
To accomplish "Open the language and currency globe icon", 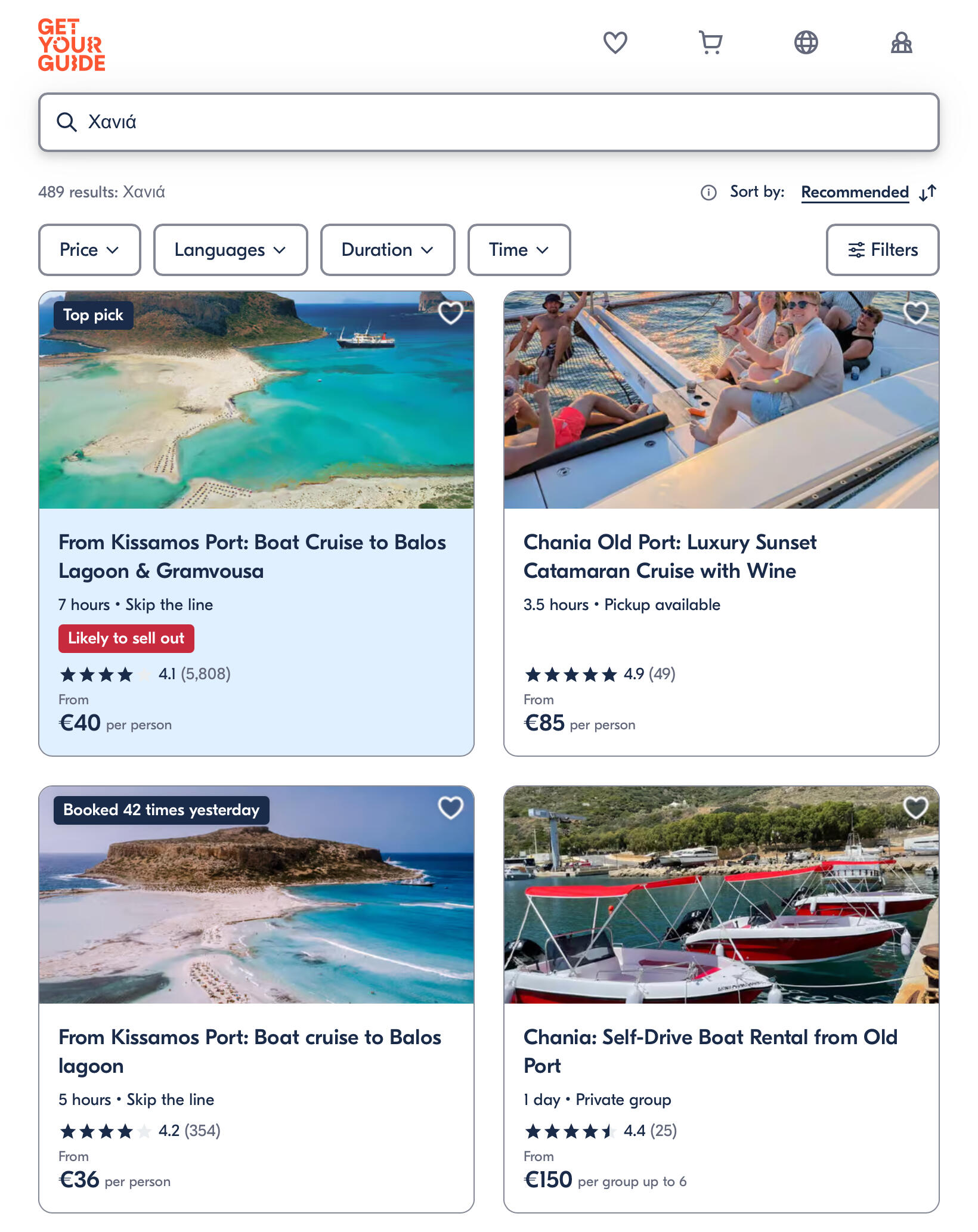I will tap(806, 43).
